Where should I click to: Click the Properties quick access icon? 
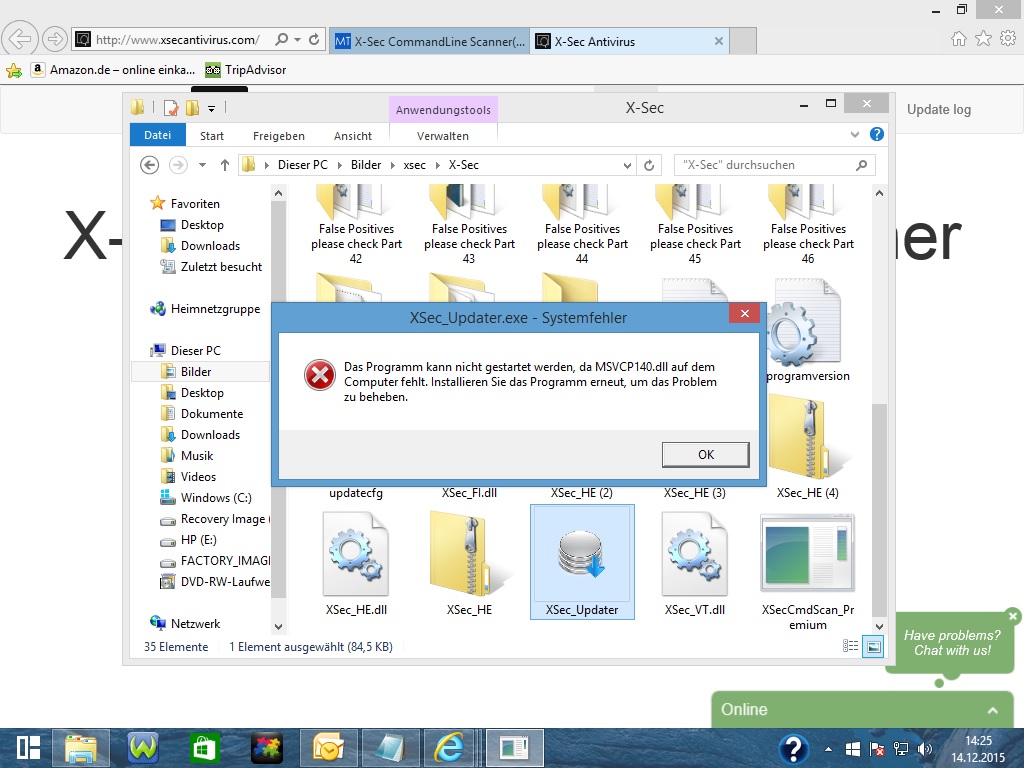(171, 108)
